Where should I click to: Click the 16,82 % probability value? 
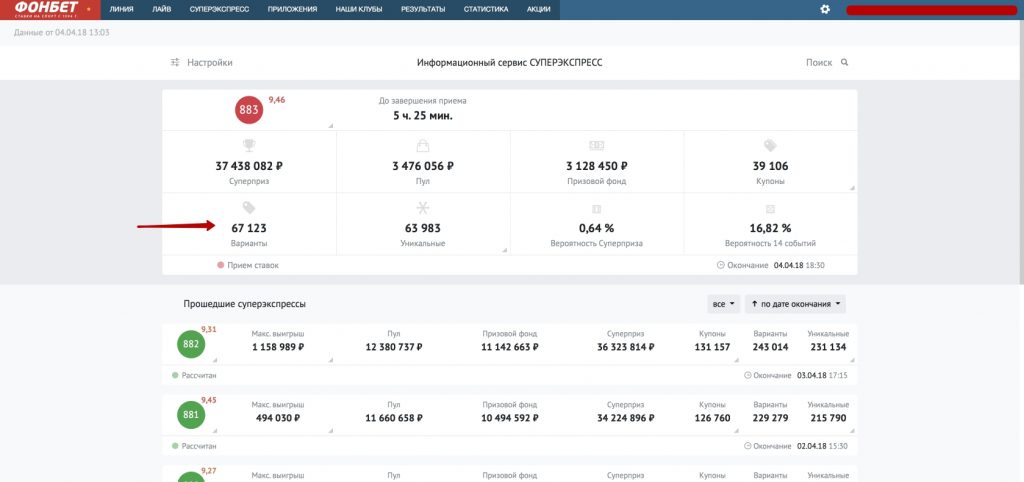pos(770,229)
